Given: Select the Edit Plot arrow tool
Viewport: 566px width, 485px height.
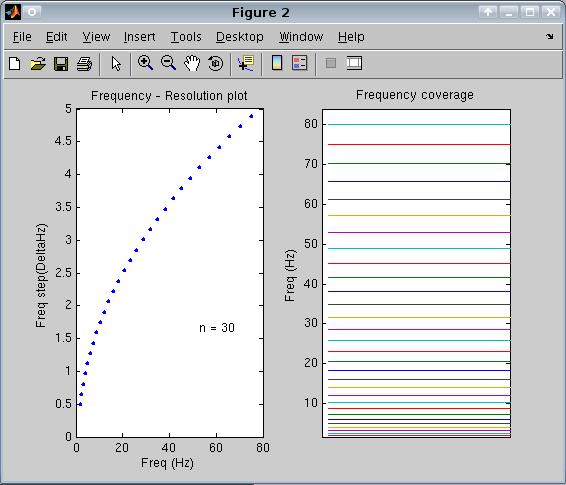Looking at the screenshot, I should click(116, 64).
